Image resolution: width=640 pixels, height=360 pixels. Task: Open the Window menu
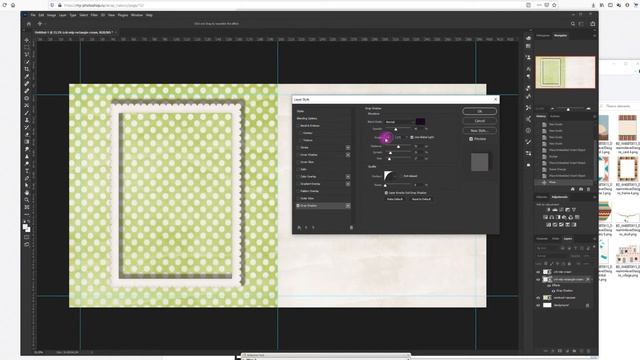tap(137, 15)
